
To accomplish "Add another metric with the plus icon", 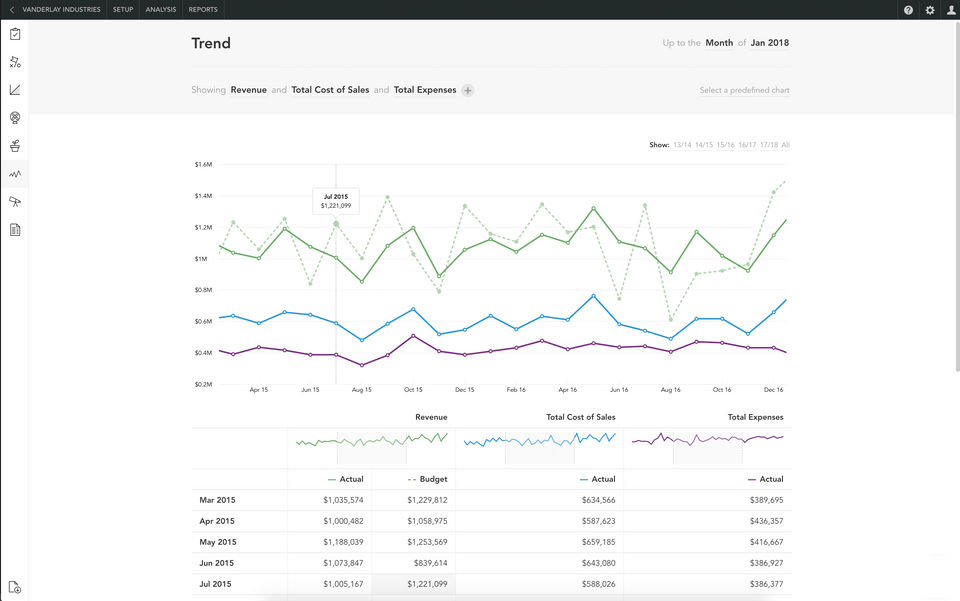I will (468, 90).
